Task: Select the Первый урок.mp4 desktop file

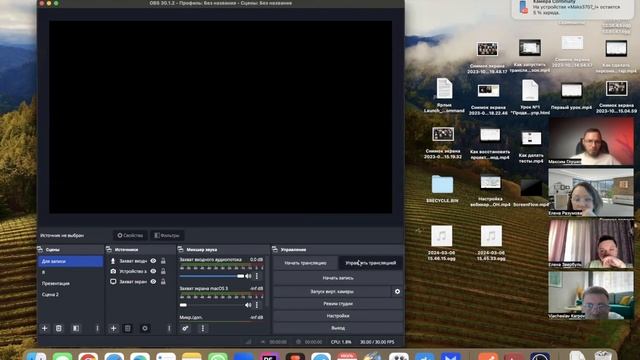Action: coord(571,96)
